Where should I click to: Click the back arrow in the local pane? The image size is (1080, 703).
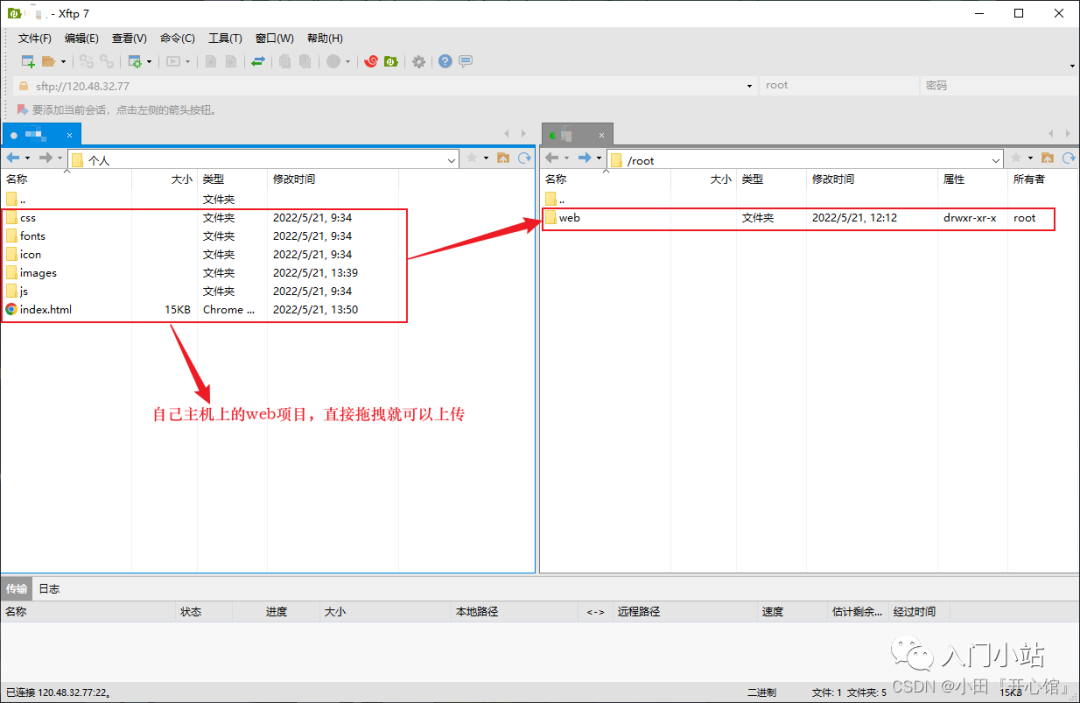[x=12, y=158]
